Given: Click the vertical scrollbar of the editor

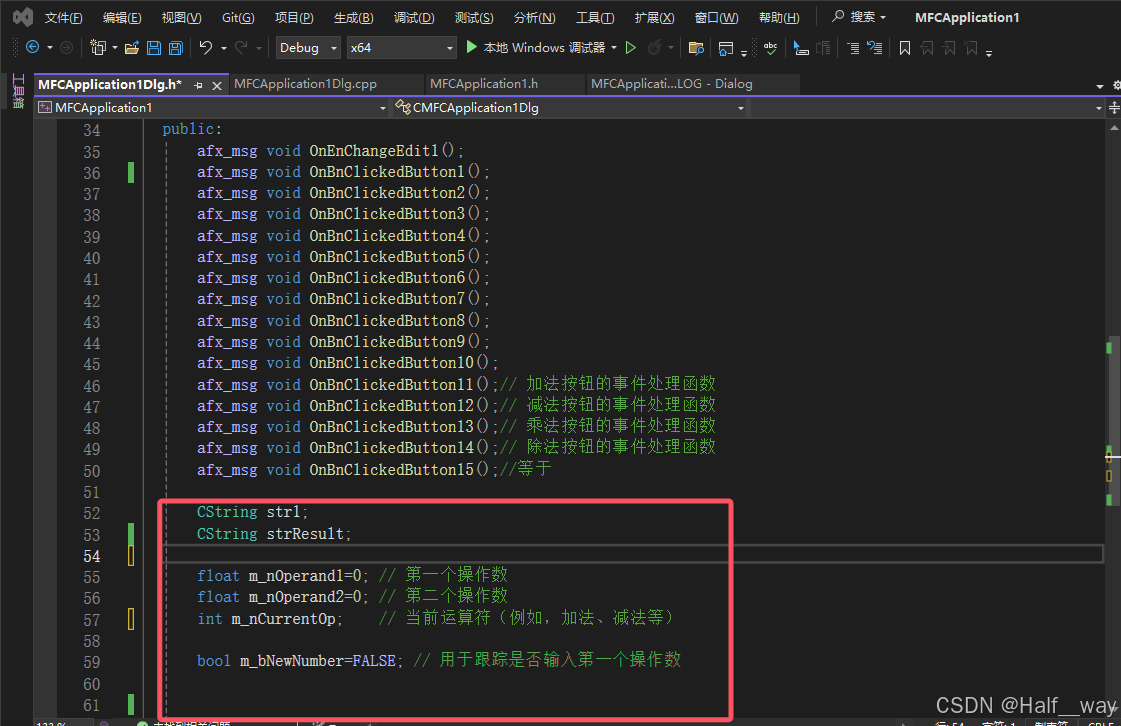Looking at the screenshot, I should point(1113,418).
